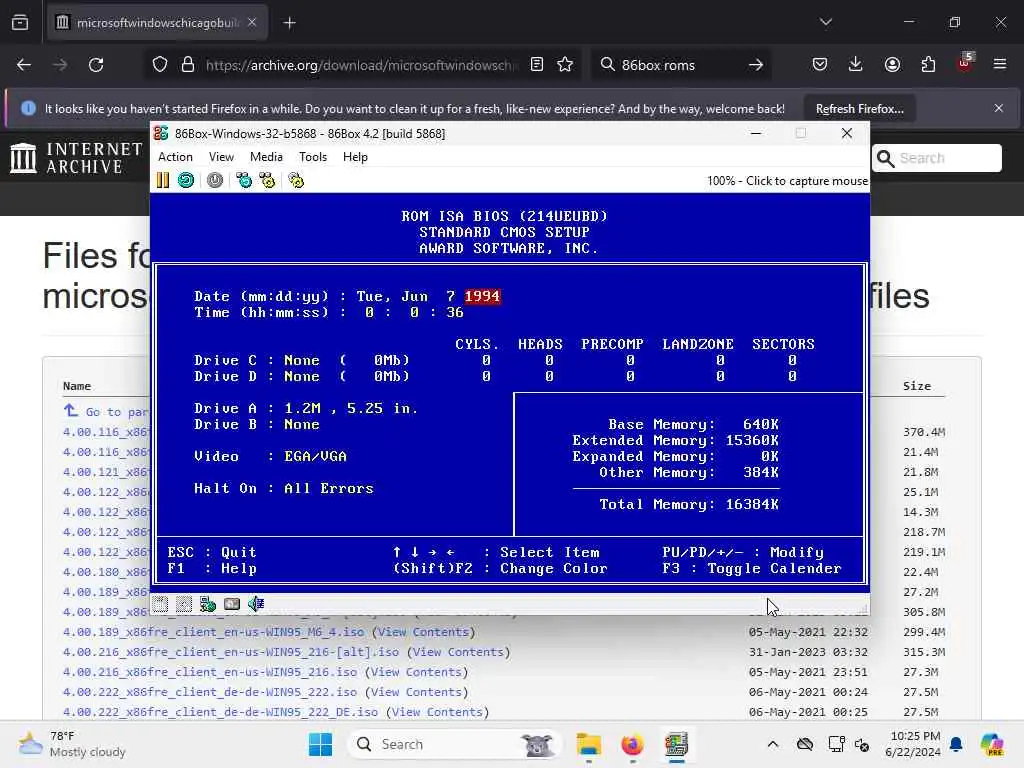Open the Media menu in 86Box
The image size is (1024, 768).
(266, 157)
